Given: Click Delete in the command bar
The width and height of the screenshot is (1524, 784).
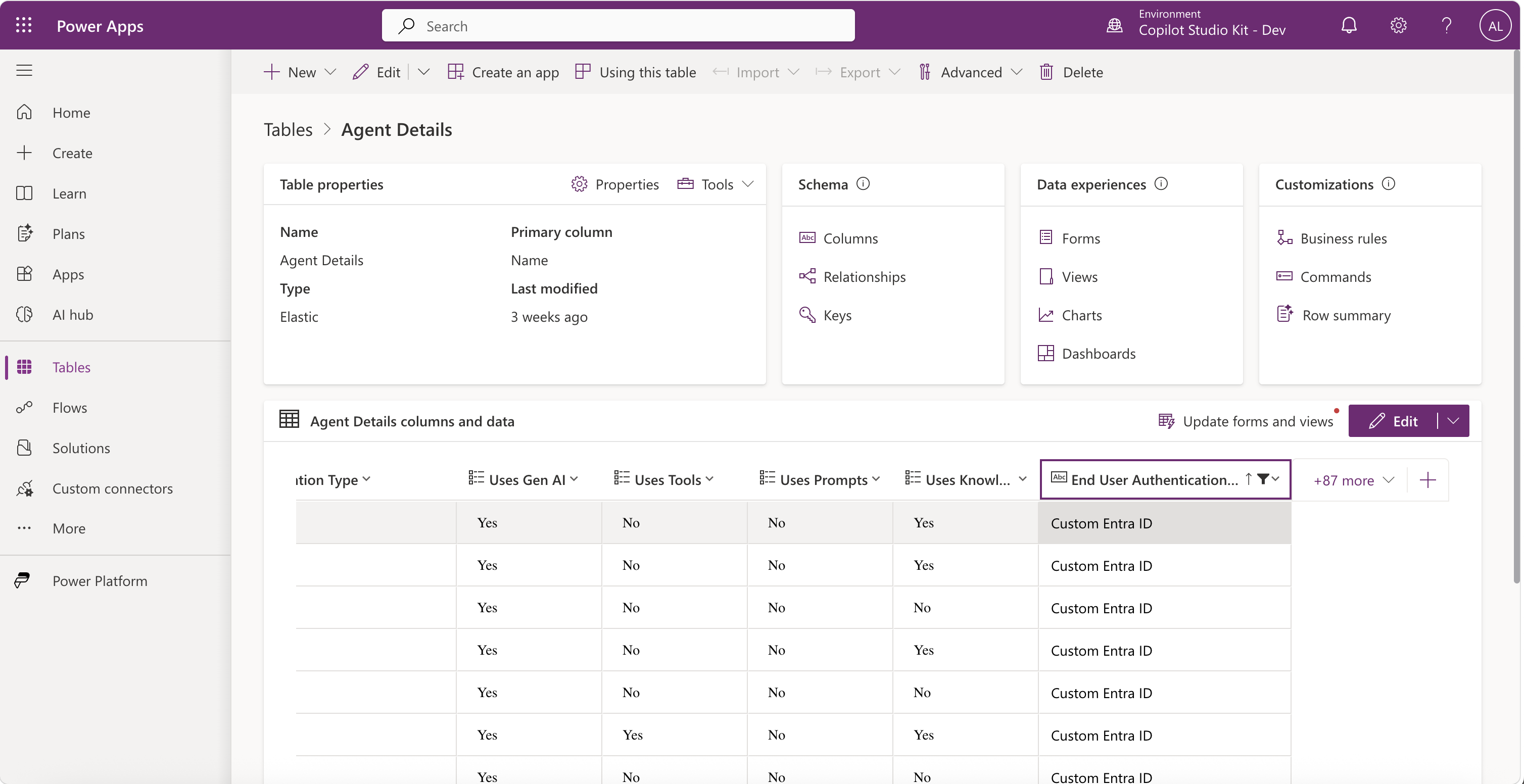Looking at the screenshot, I should (1071, 72).
